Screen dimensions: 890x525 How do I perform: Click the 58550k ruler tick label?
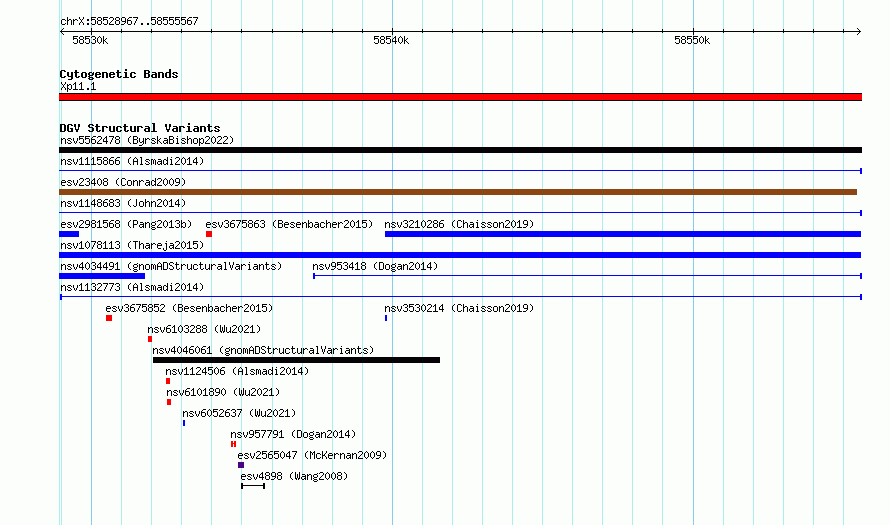692,40
